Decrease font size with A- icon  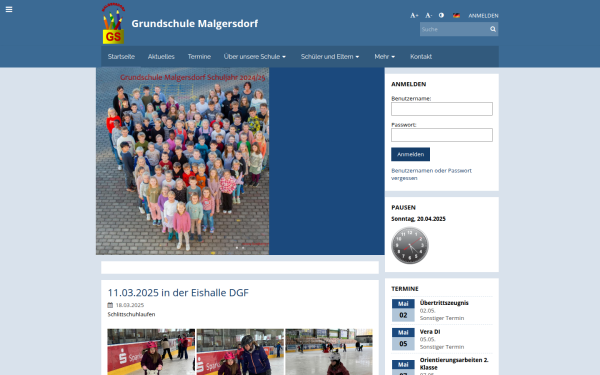(428, 15)
